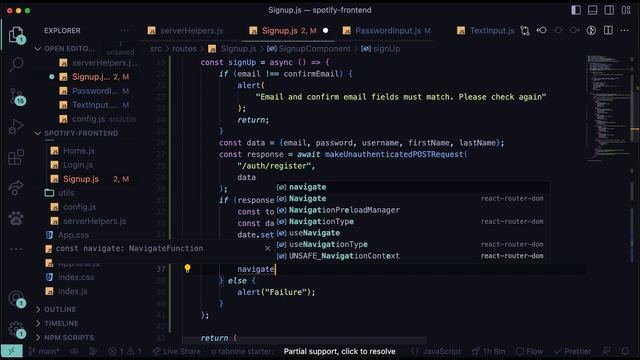640x360 pixels.
Task: Click the go back arrow in editor toolbar
Action: point(542,31)
